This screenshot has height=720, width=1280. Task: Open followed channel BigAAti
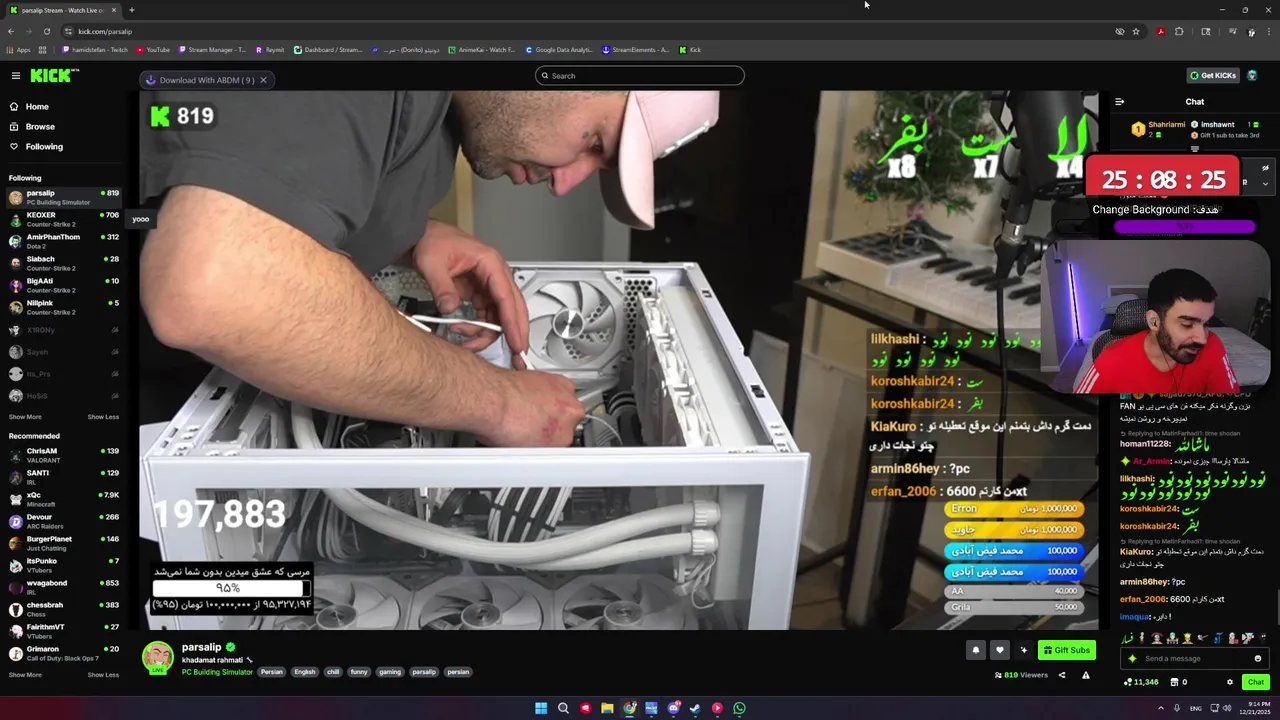(x=62, y=285)
